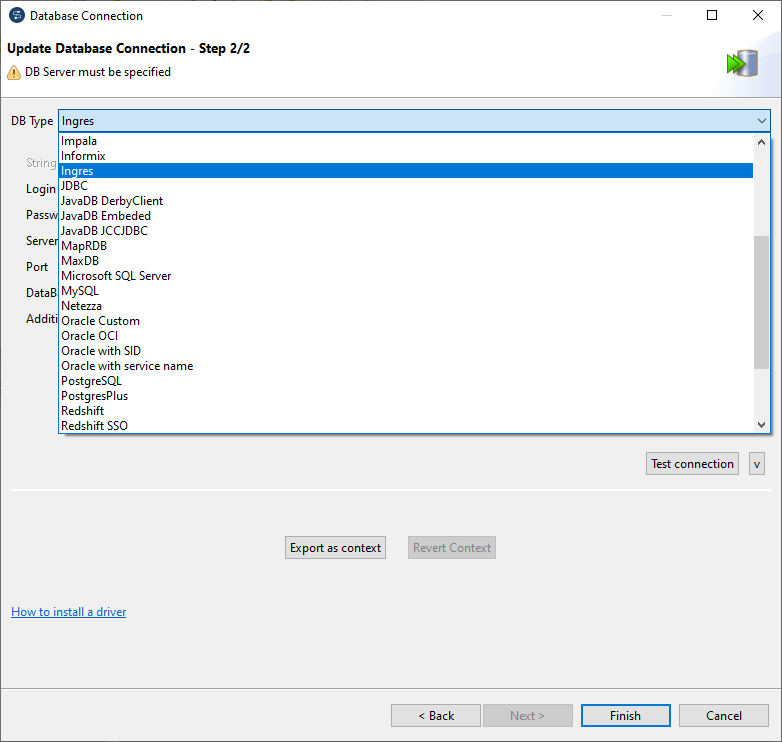782x742 pixels.
Task: Click the Database Connection title bar app icon
Action: 17,15
